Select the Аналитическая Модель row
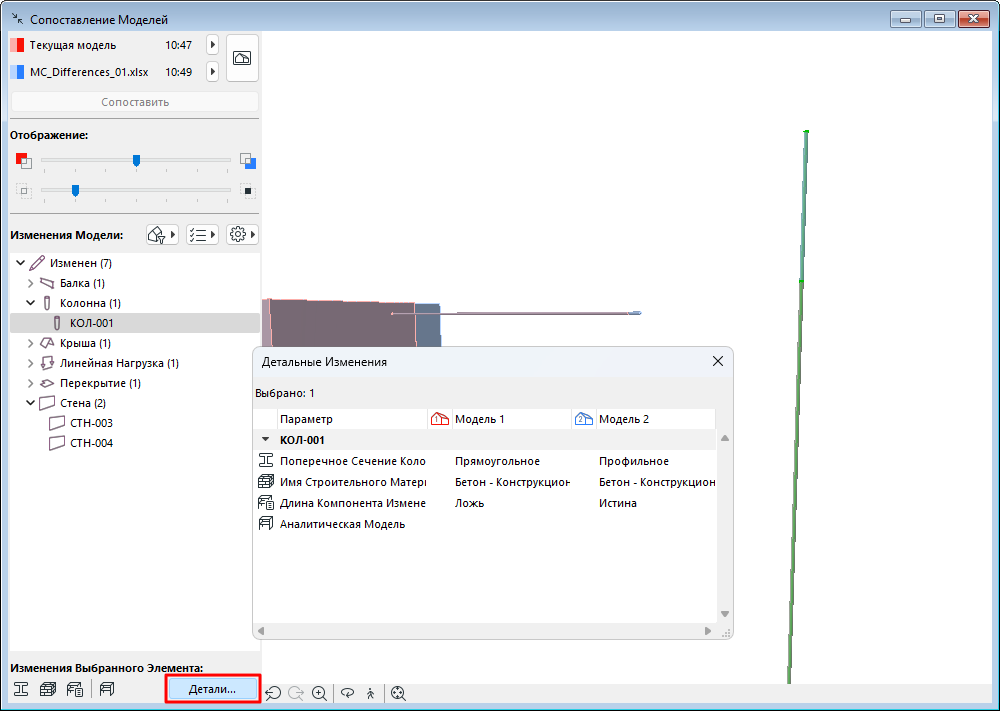 tap(485, 524)
